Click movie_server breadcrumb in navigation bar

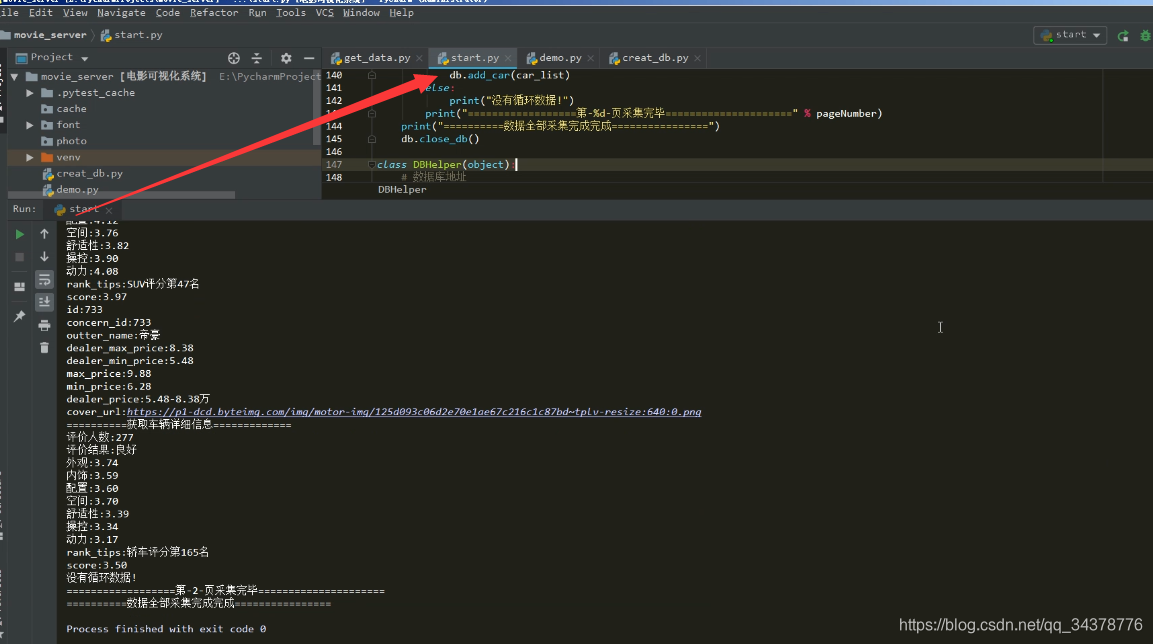[49, 35]
